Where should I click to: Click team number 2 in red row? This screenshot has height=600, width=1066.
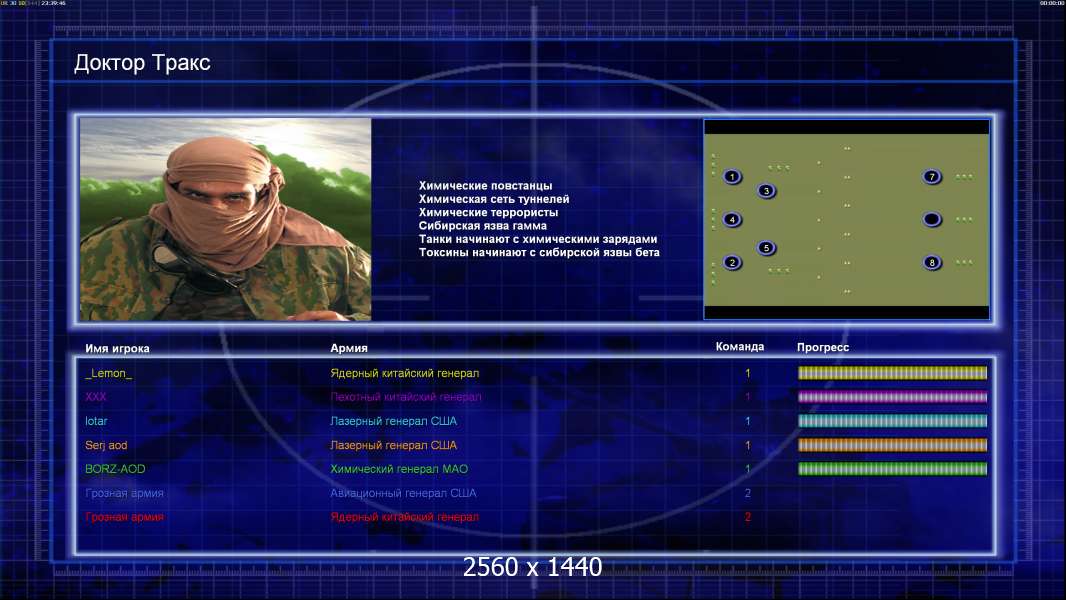tap(748, 517)
